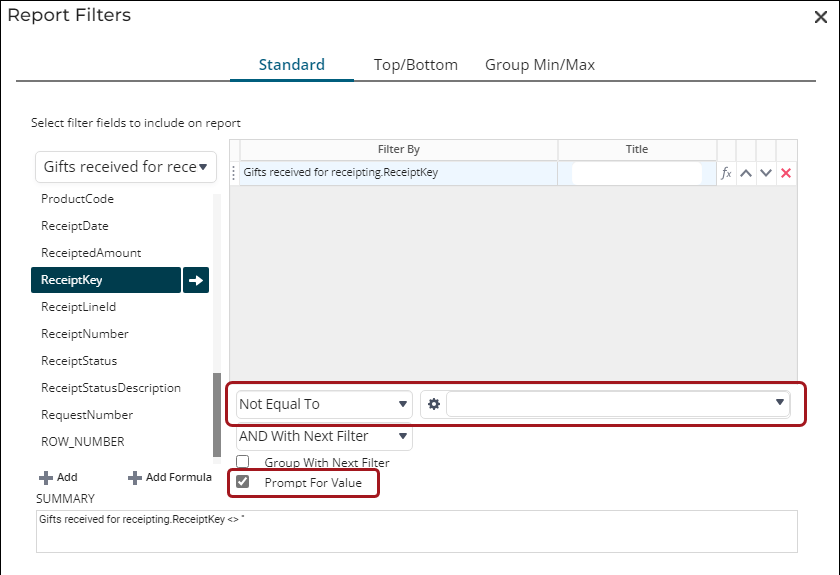Screen dimensions: 840x575
Task: Close the Report Filters dialog
Action: 821,17
